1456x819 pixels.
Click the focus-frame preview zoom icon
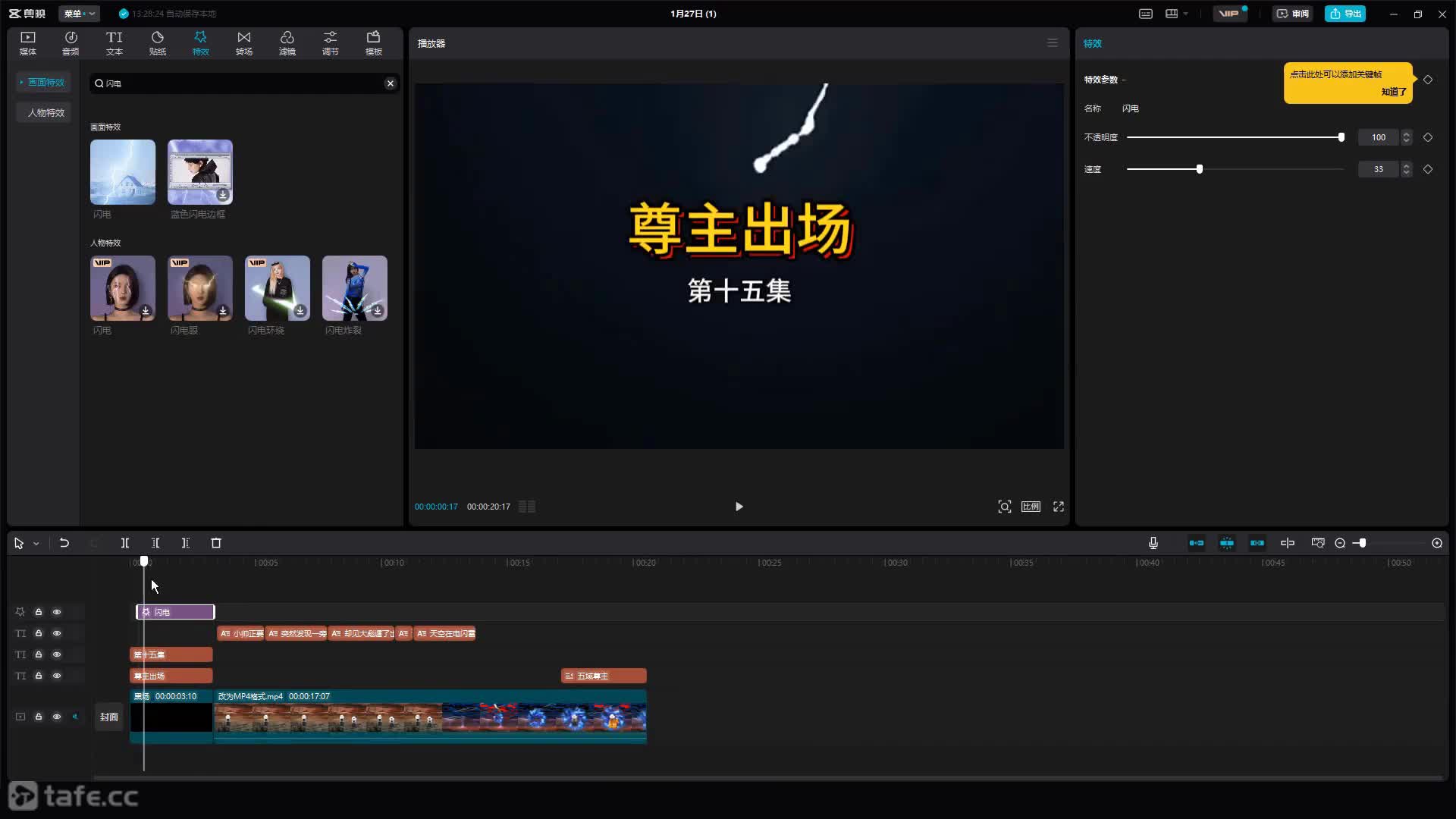click(x=1004, y=507)
